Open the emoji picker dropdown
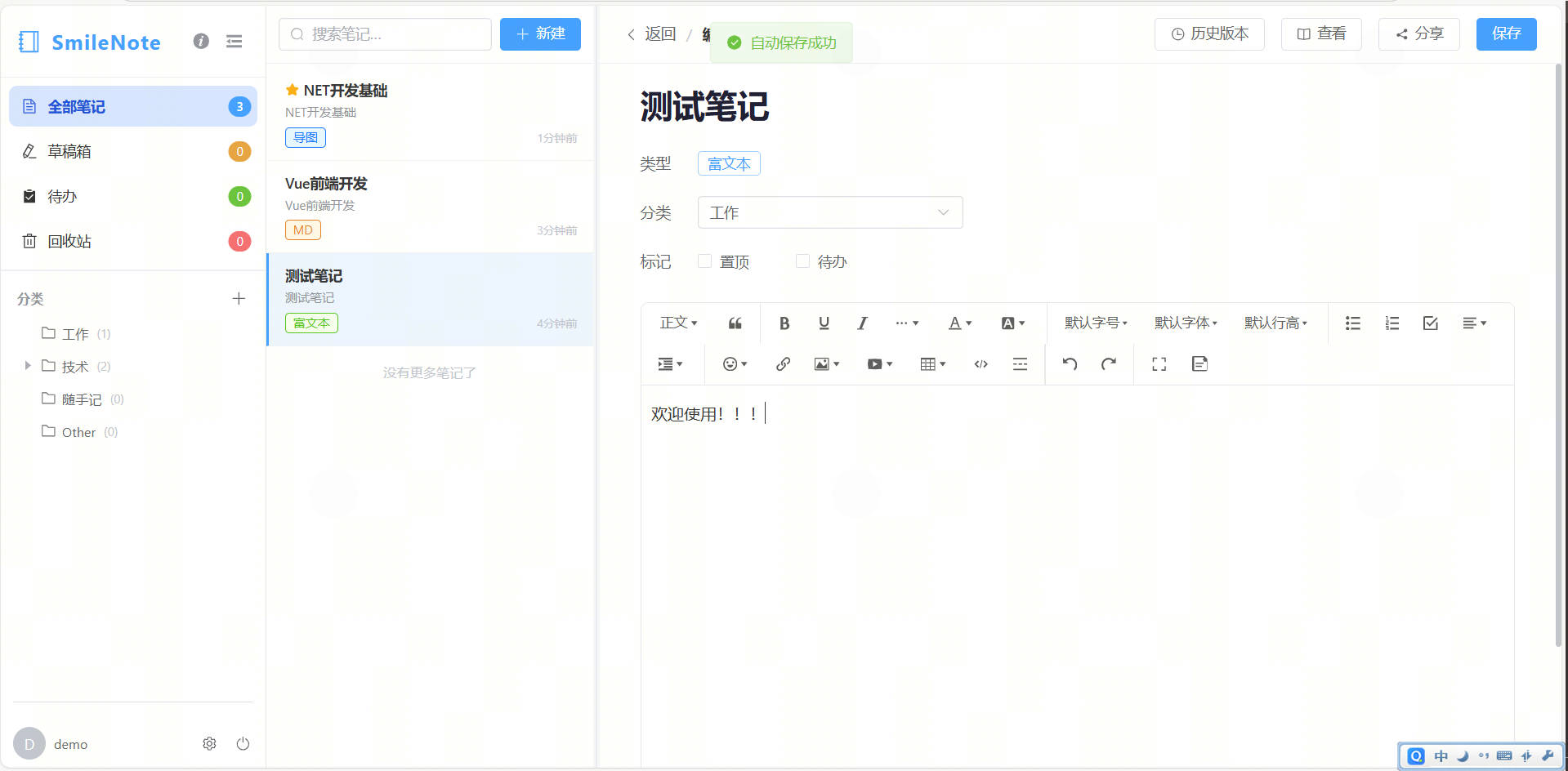The height and width of the screenshot is (771, 1568). pyautogui.click(x=735, y=364)
